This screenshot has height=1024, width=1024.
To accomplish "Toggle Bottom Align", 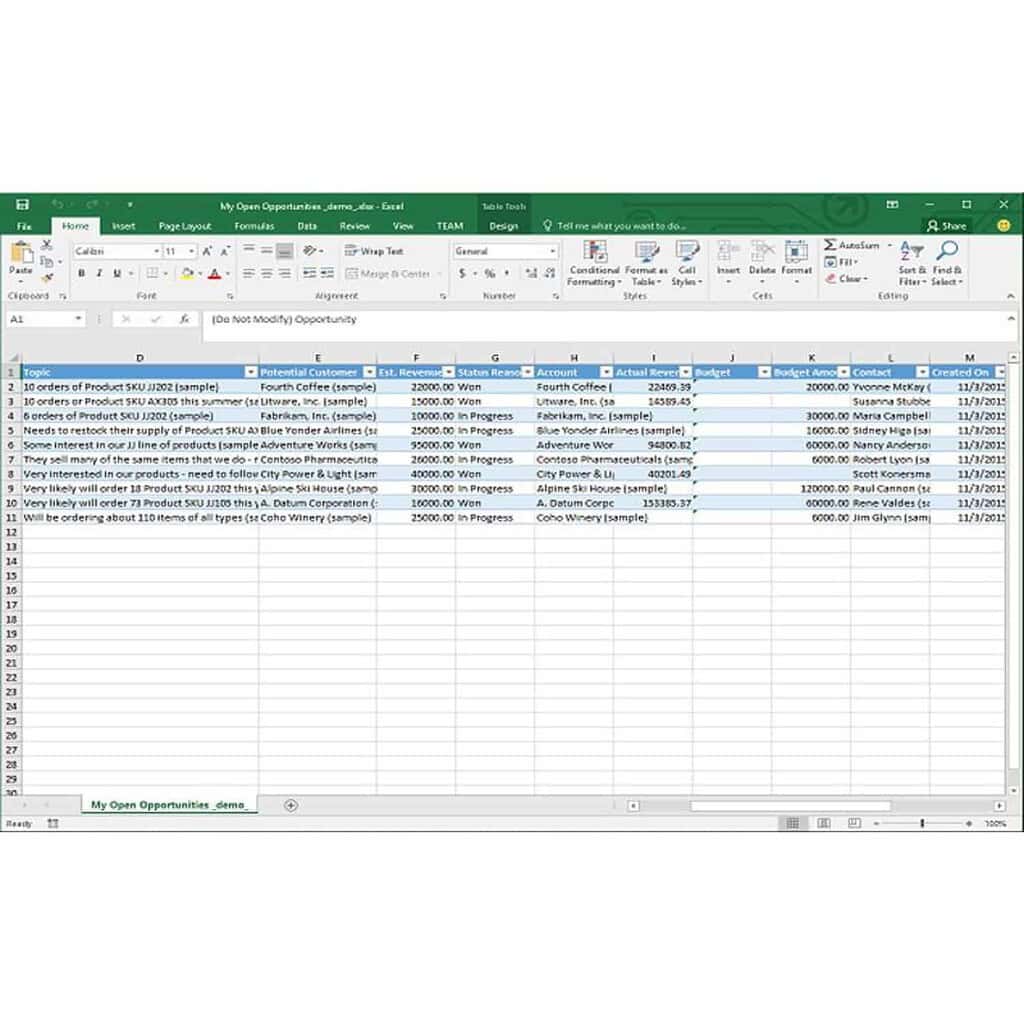I will (x=284, y=251).
